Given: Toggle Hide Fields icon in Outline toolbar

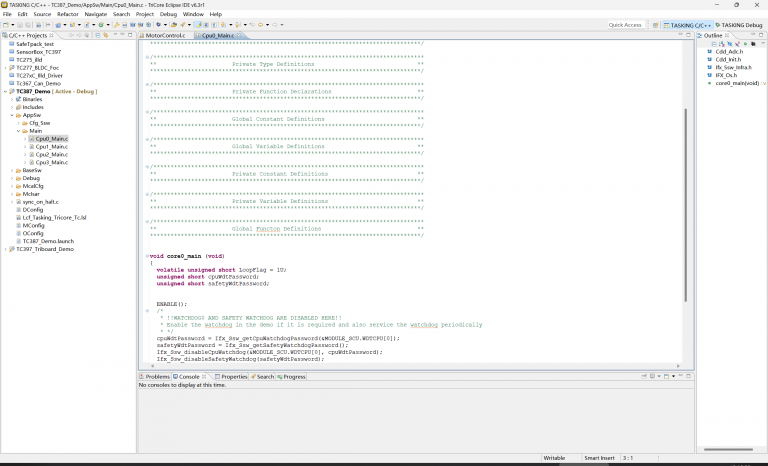Looking at the screenshot, I should click(729, 44).
